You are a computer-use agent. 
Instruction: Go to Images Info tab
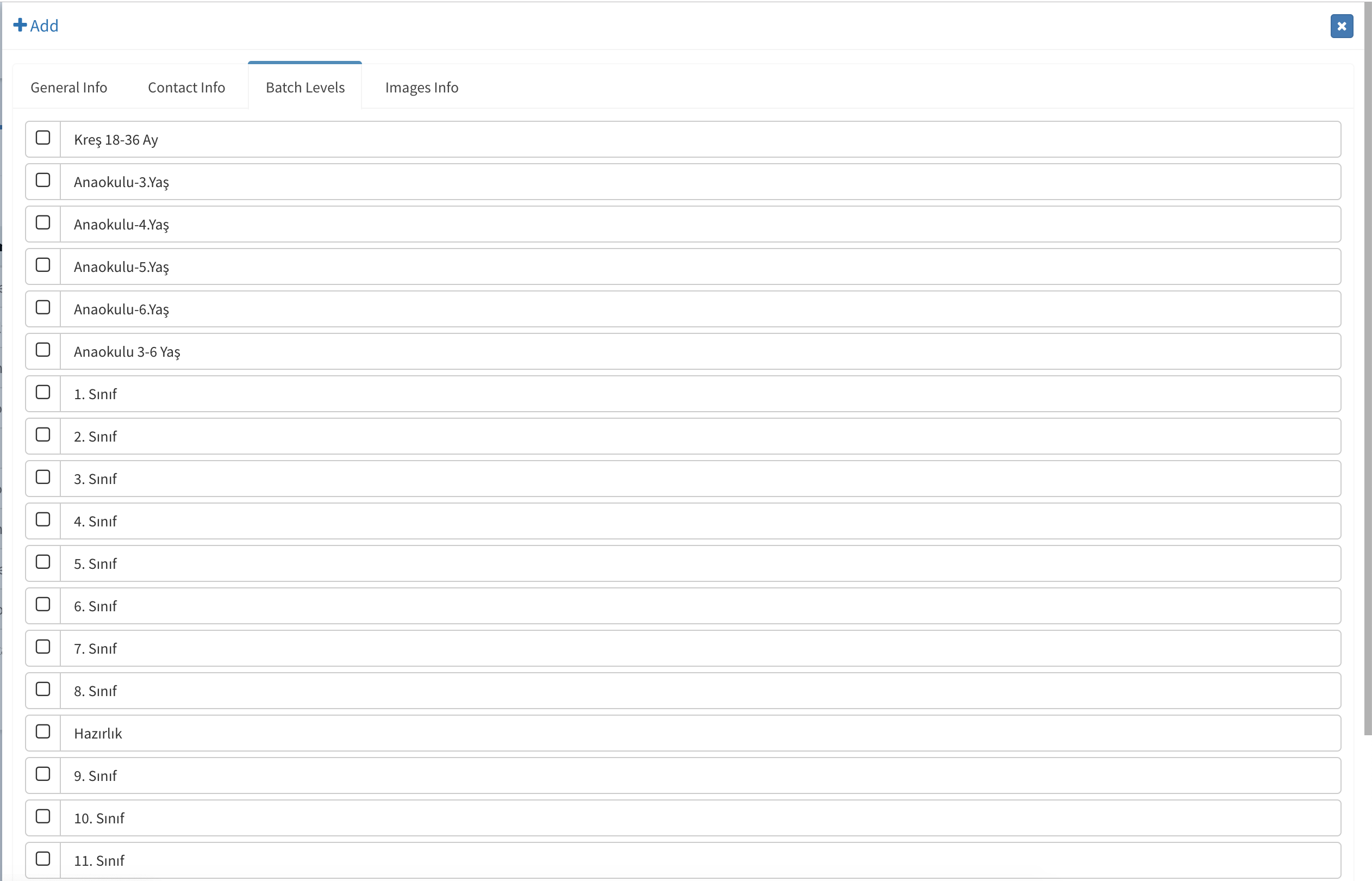point(421,88)
